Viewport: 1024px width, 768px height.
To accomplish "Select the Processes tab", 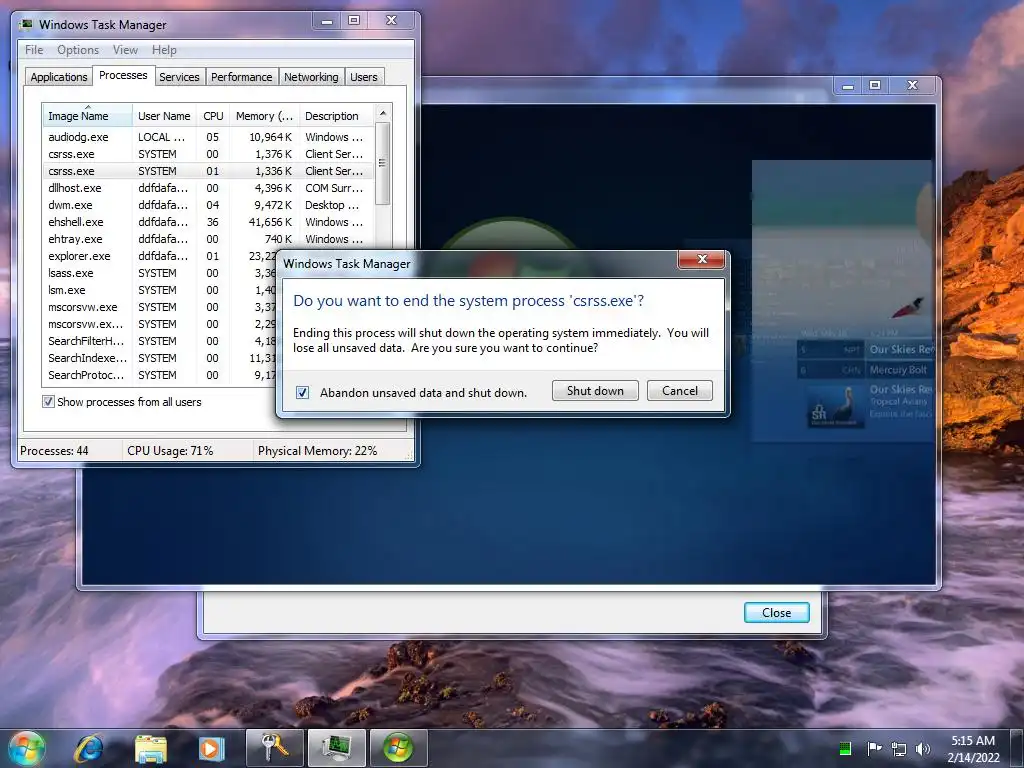I will (123, 75).
